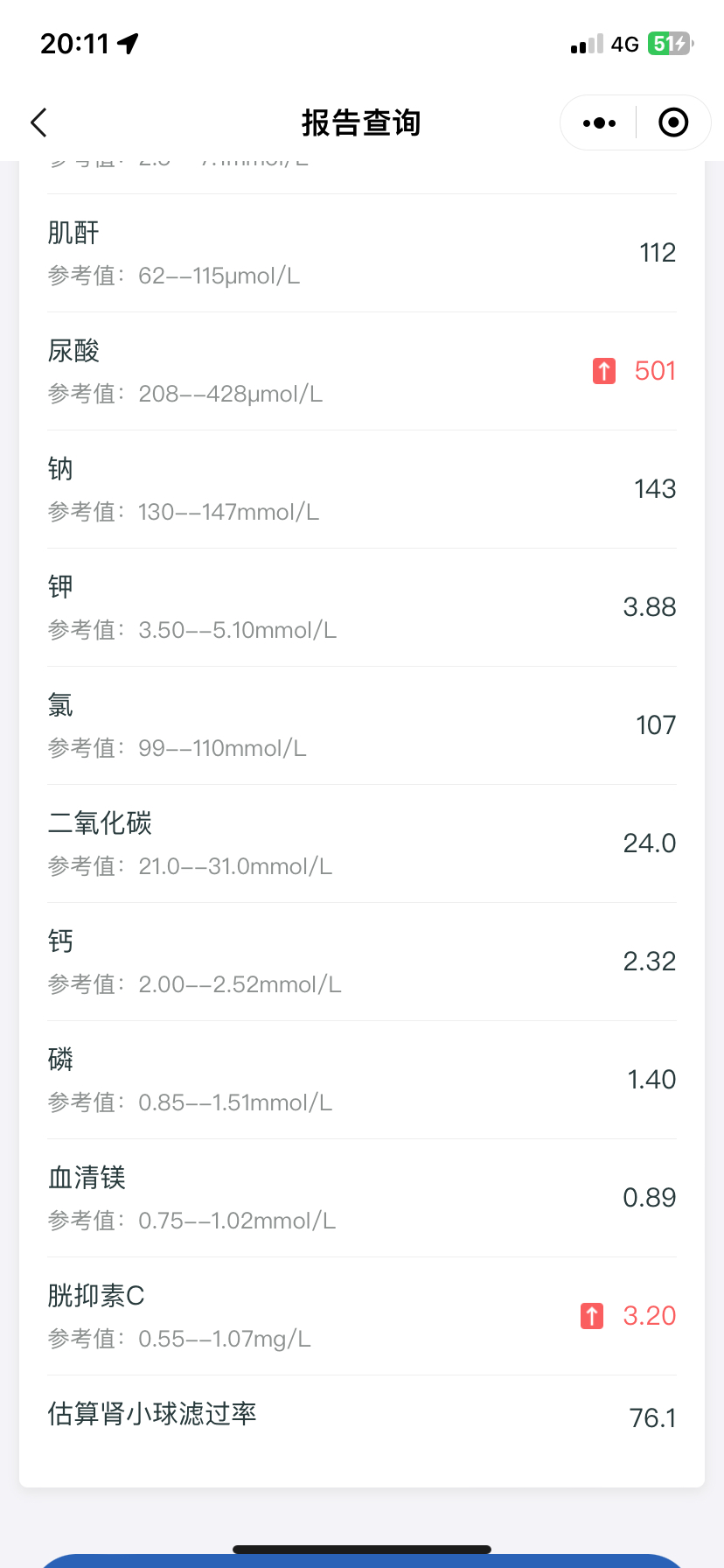Tap the red up arrow beside 3.20

[592, 1316]
